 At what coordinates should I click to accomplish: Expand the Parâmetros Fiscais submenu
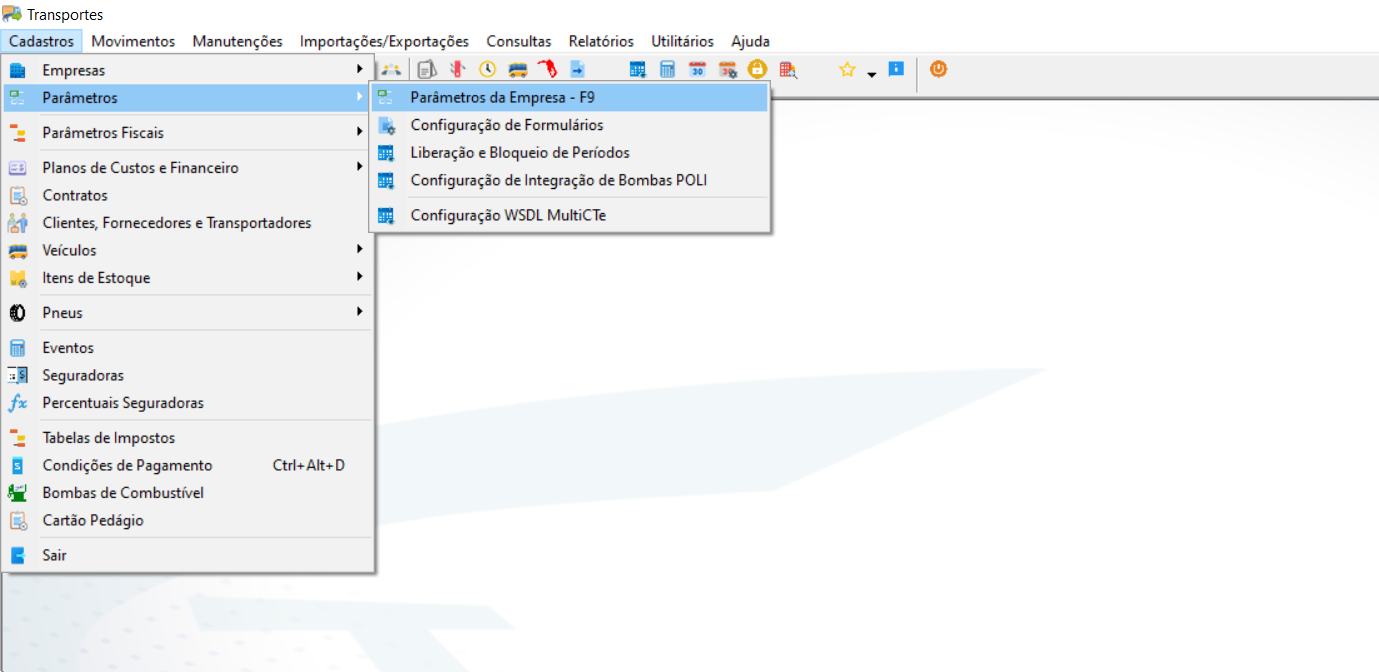187,133
